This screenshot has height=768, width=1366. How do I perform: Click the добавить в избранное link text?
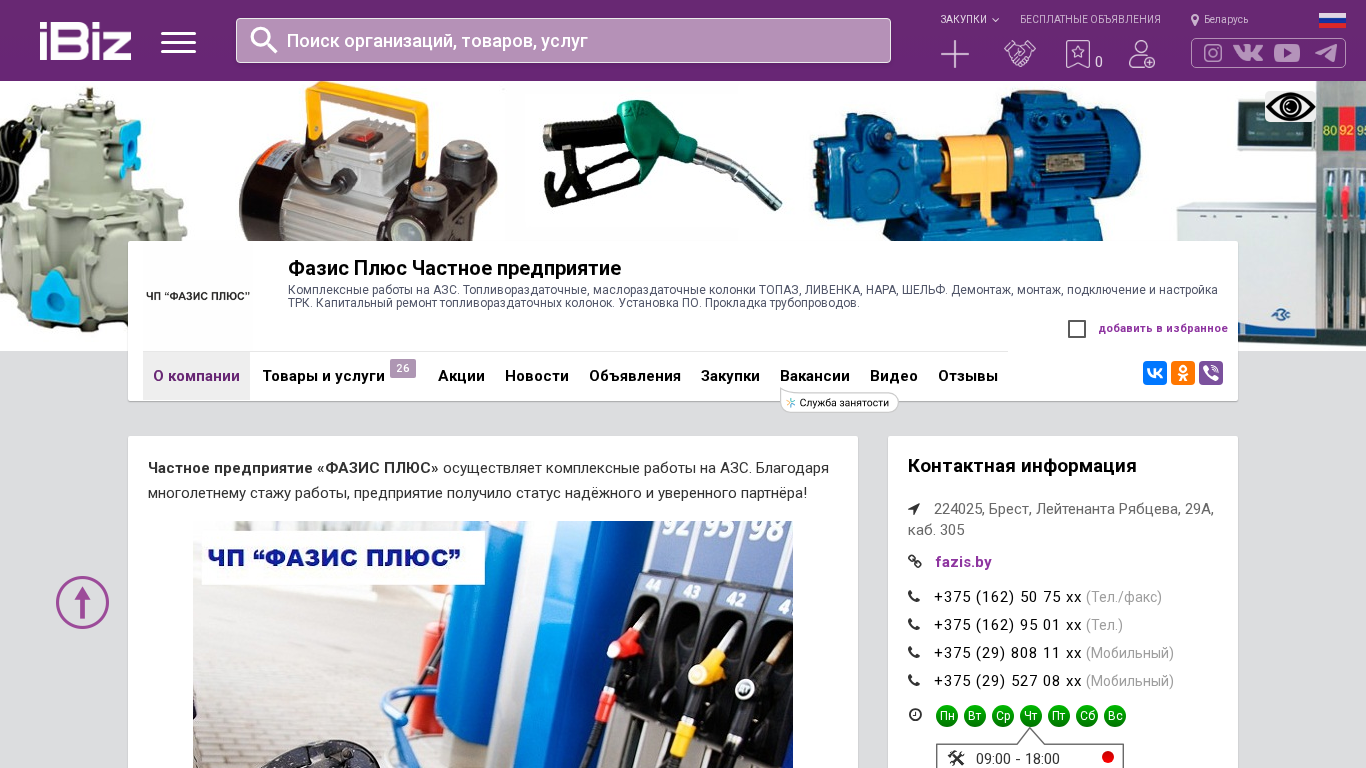coord(1163,329)
